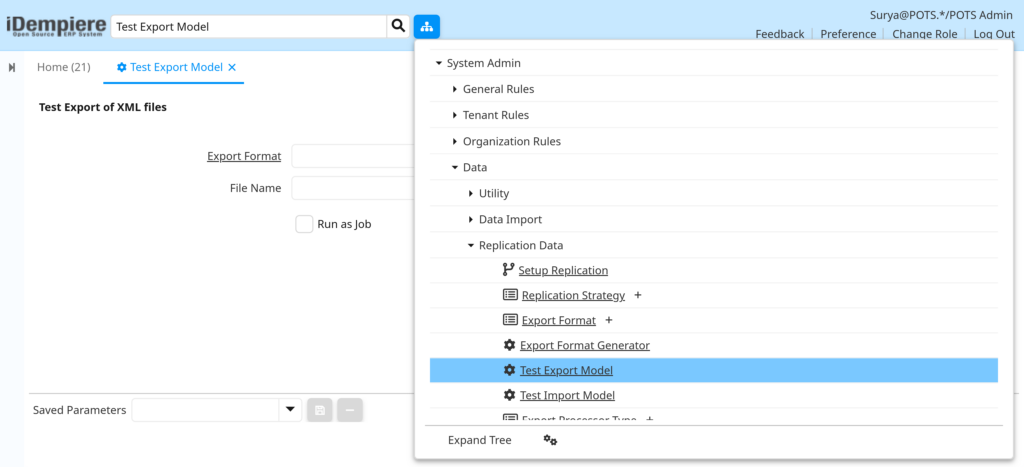Expand the Utility node
The height and width of the screenshot is (467, 1024).
471,194
